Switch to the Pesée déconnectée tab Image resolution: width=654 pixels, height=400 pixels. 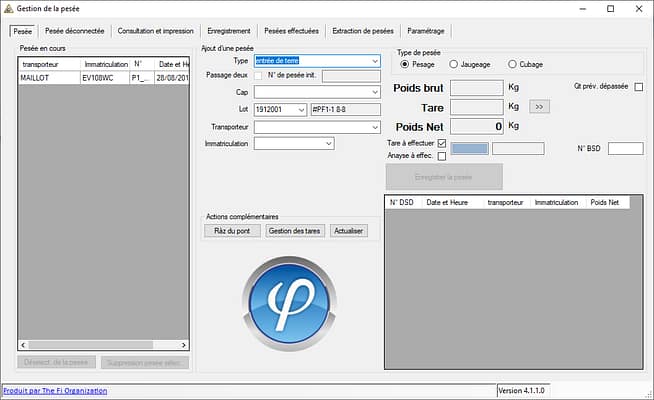75,31
